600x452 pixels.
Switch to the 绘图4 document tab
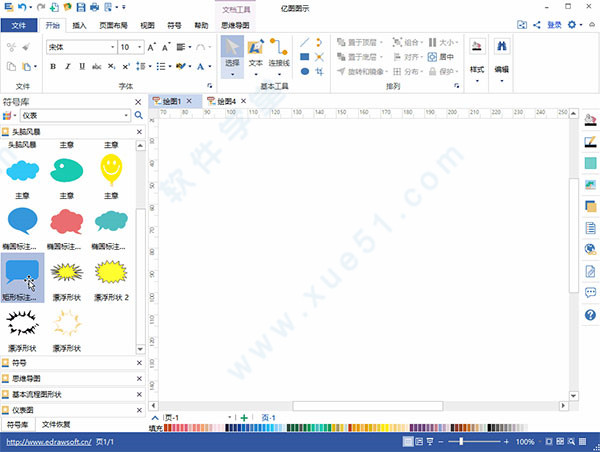tap(224, 101)
